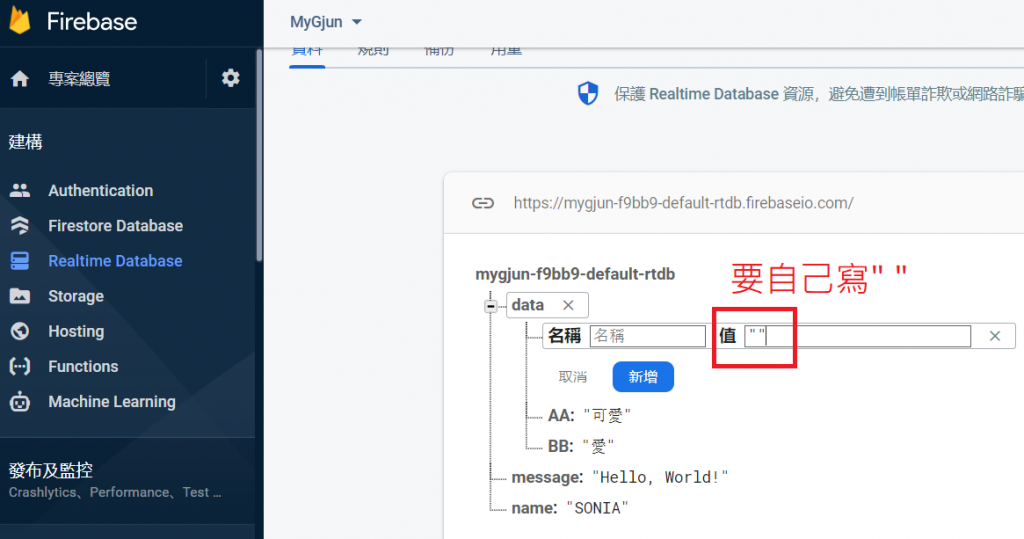The image size is (1024, 539).
Task: Click 取消 to cancel adding
Action: point(573,377)
